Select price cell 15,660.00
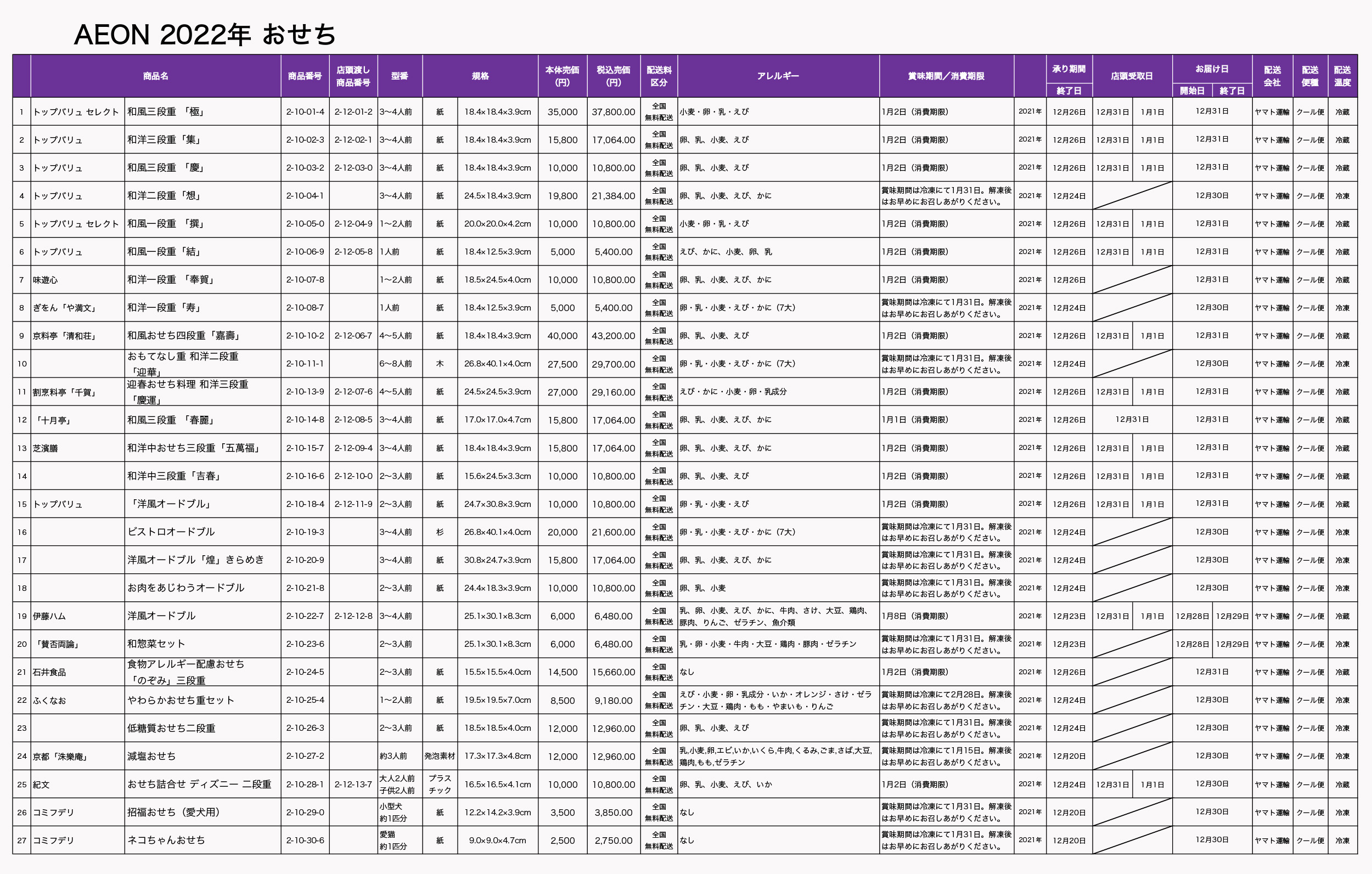1372x874 pixels. pyautogui.click(x=614, y=672)
